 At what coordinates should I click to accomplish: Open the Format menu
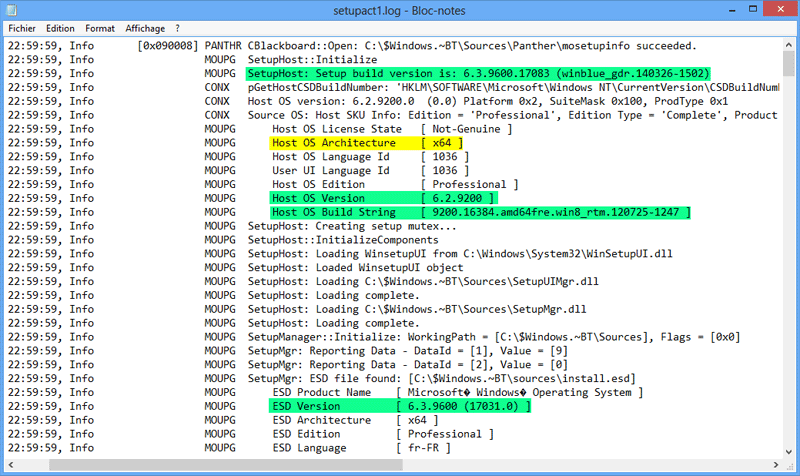pyautogui.click(x=100, y=29)
